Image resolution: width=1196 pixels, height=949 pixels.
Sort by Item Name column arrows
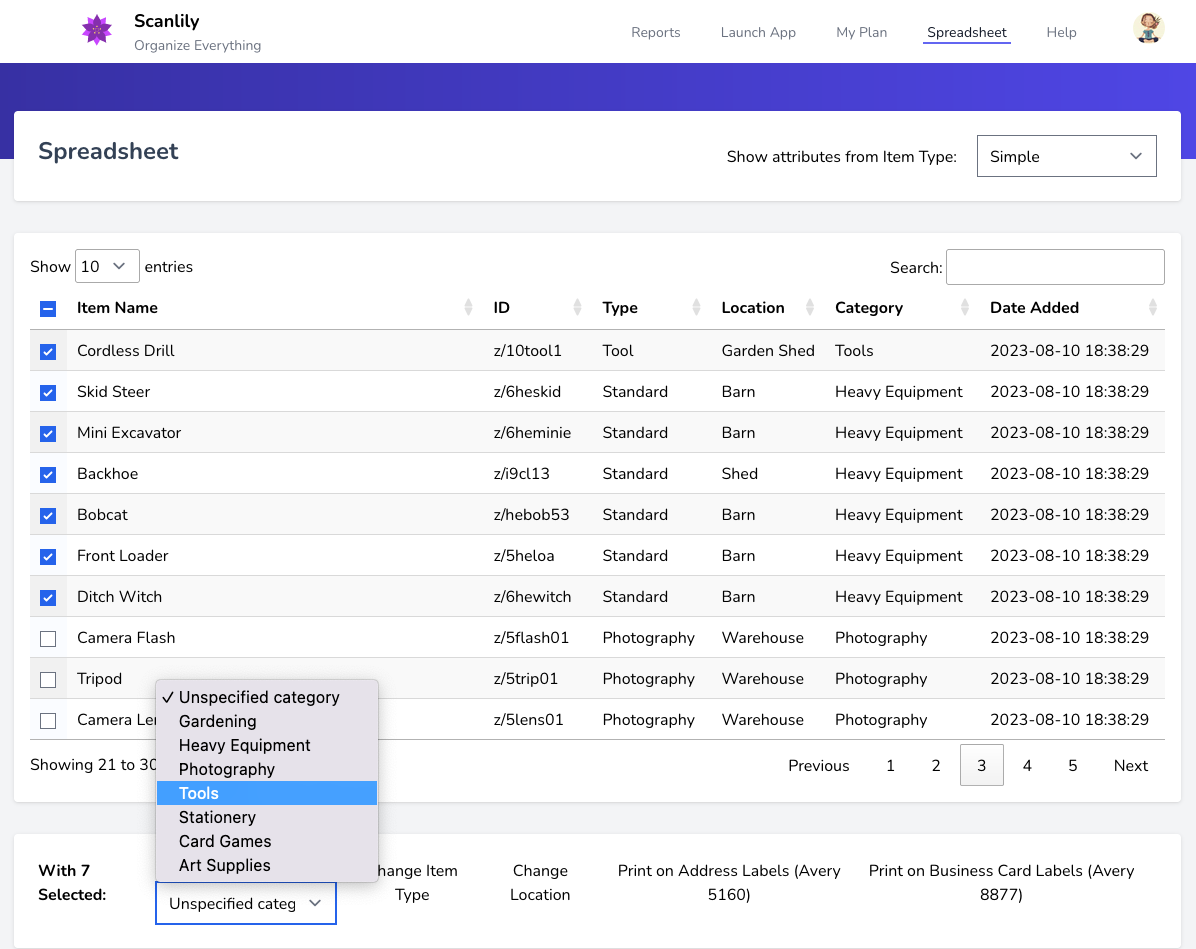(468, 308)
